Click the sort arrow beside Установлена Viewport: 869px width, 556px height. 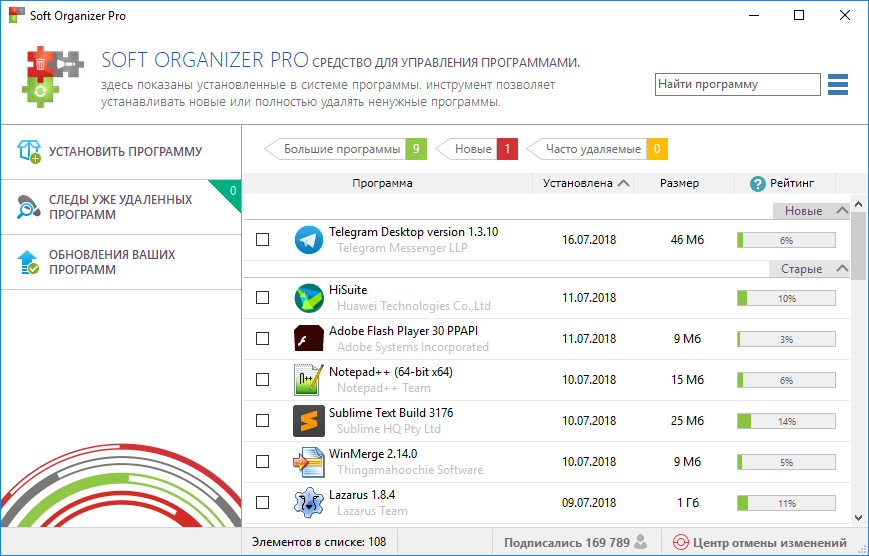(623, 183)
